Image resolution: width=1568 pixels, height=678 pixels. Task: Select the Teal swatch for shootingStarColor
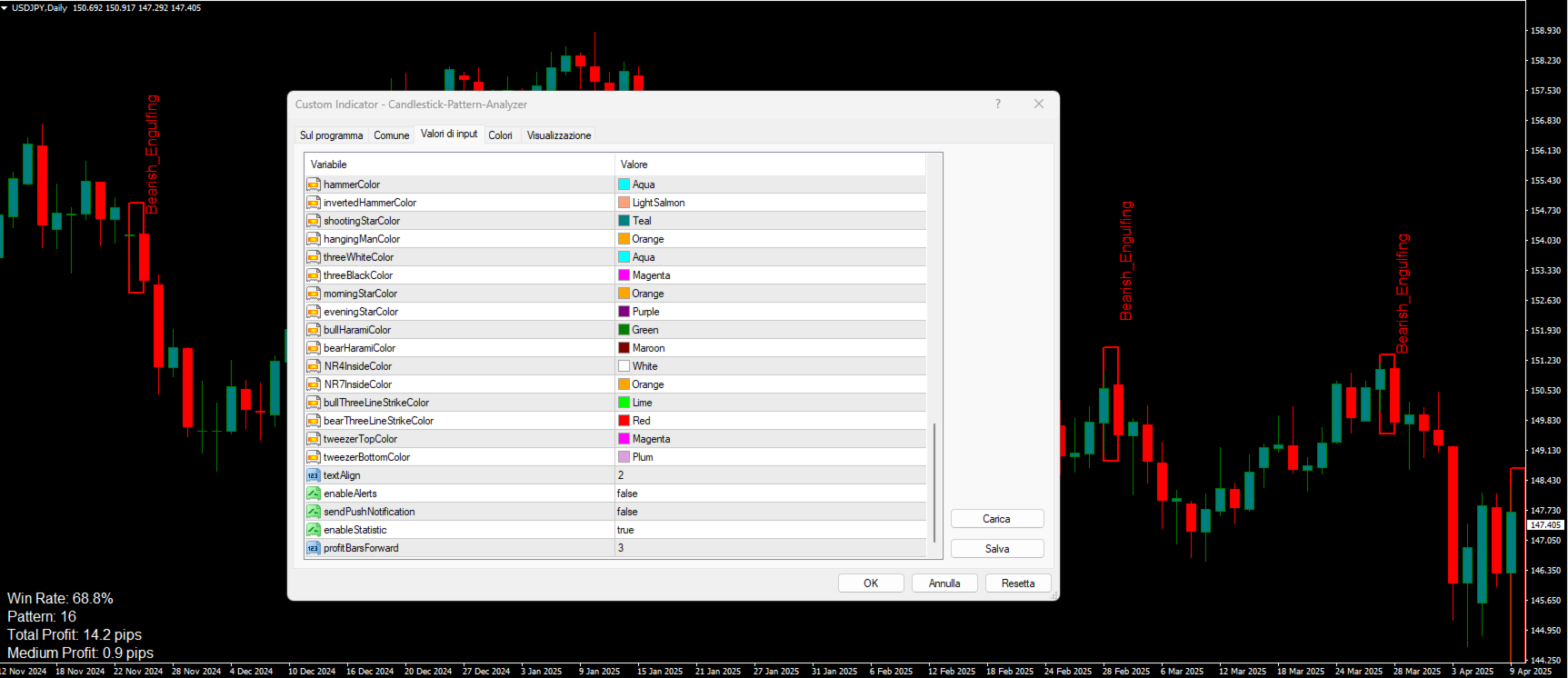click(624, 221)
